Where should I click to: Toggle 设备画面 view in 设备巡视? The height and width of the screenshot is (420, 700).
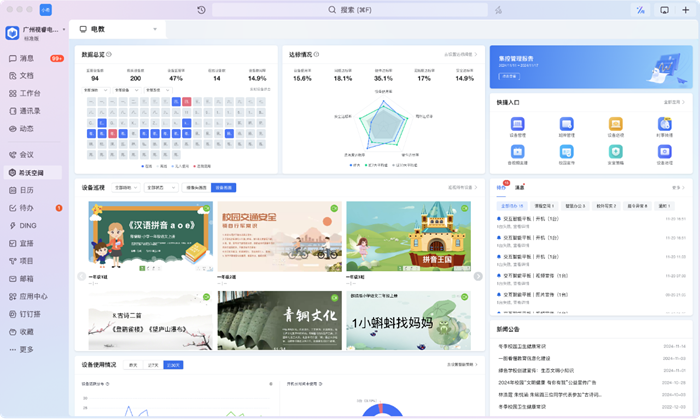(x=224, y=187)
